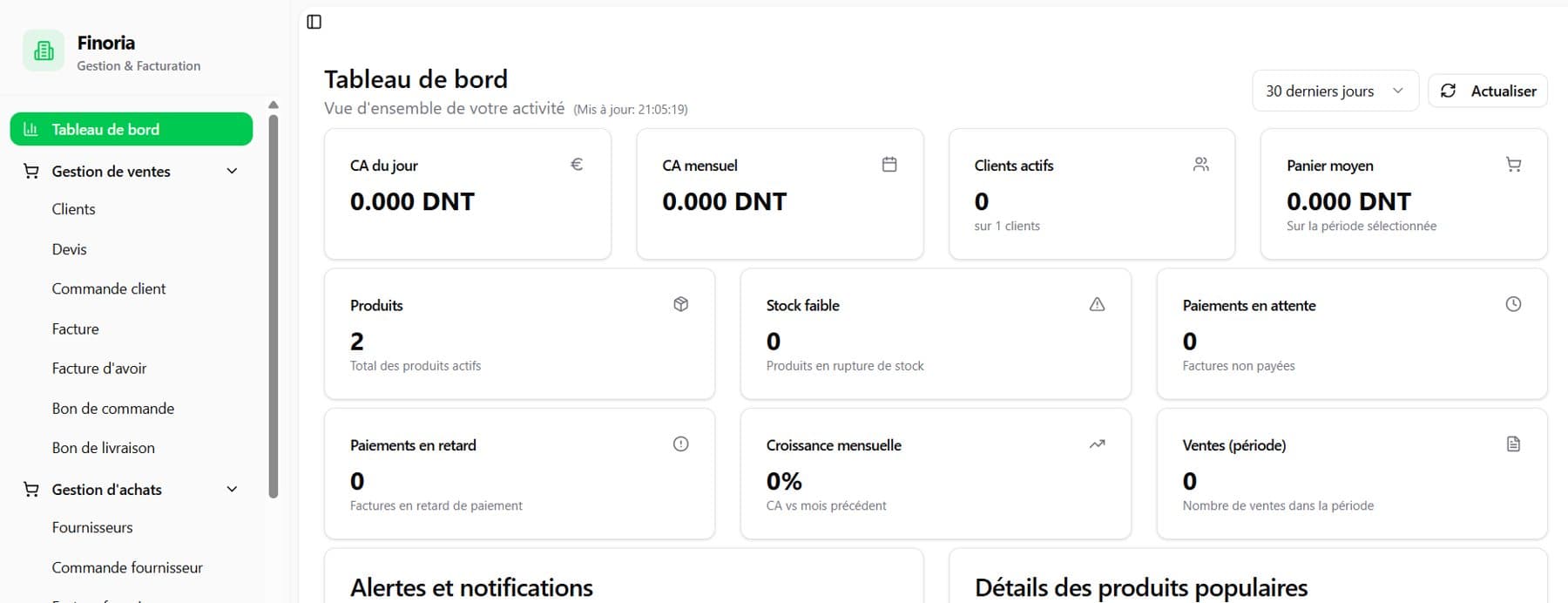
Task: Click the Finoria brand name
Action: pos(106,43)
